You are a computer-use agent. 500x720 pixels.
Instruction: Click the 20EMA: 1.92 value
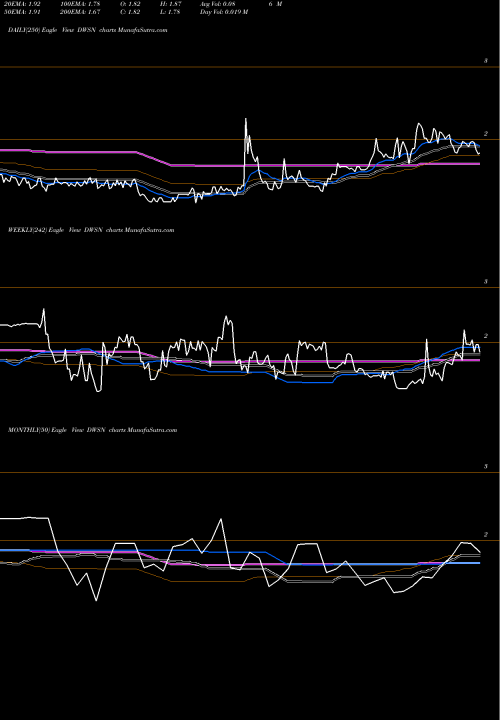point(22,4)
